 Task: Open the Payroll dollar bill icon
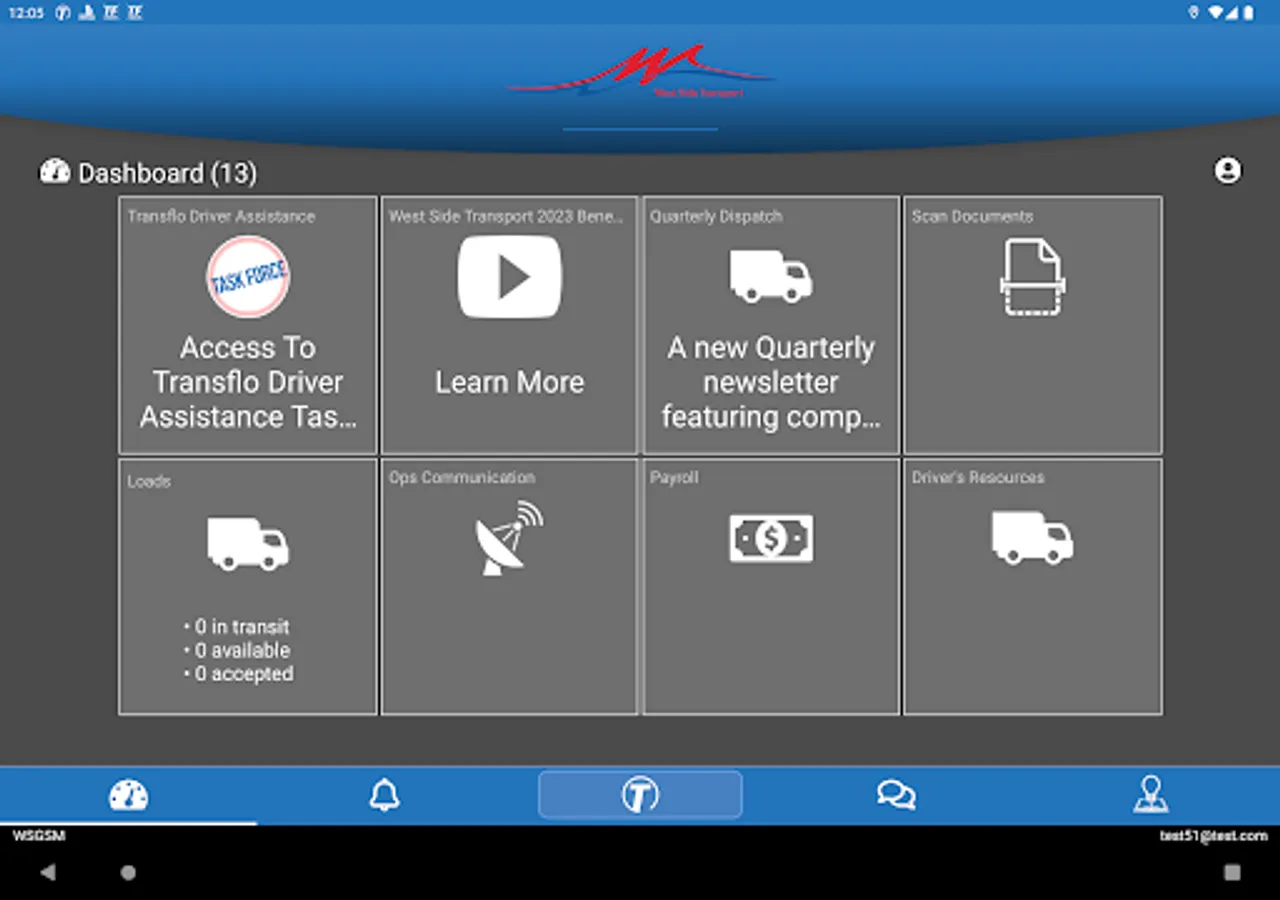[771, 538]
